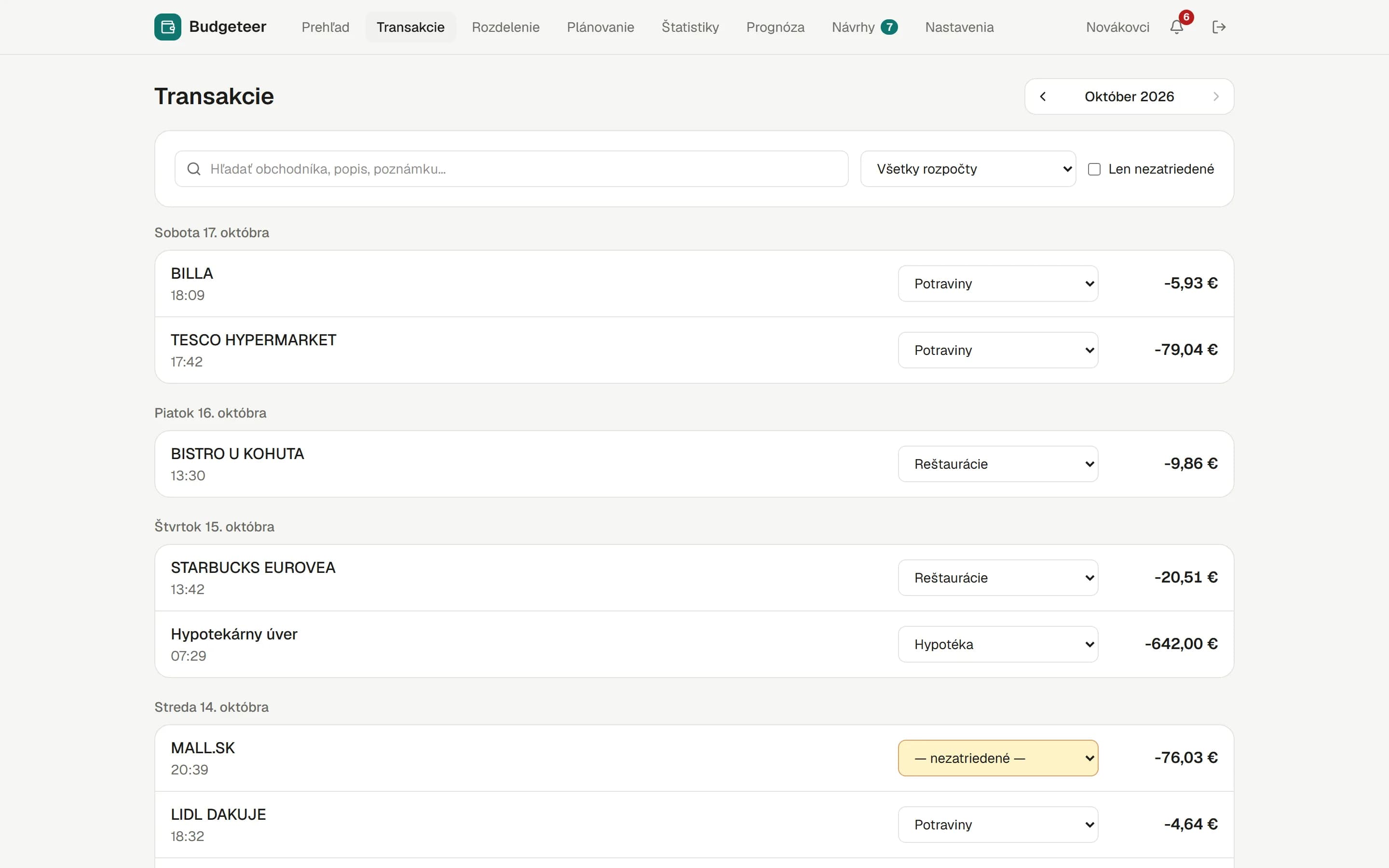Open category dropdown for TESCO HYPERMARKET
This screenshot has height=868, width=1389.
(x=998, y=350)
